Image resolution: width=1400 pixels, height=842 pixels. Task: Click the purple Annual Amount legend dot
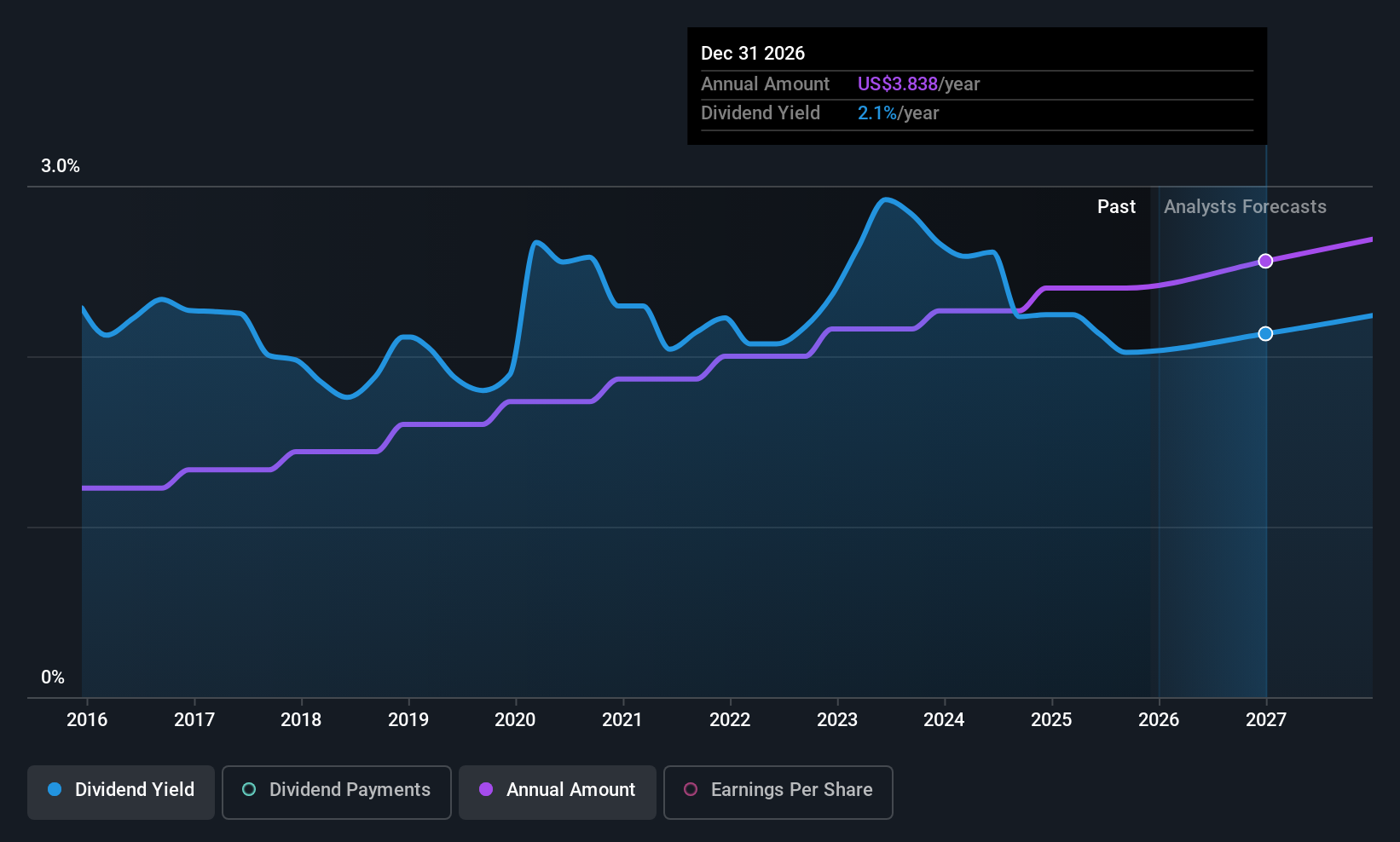[486, 790]
